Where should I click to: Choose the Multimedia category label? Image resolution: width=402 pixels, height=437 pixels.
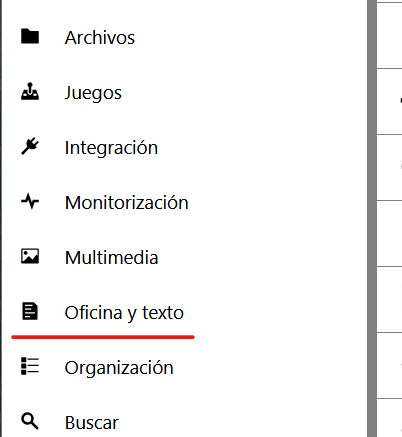click(111, 257)
